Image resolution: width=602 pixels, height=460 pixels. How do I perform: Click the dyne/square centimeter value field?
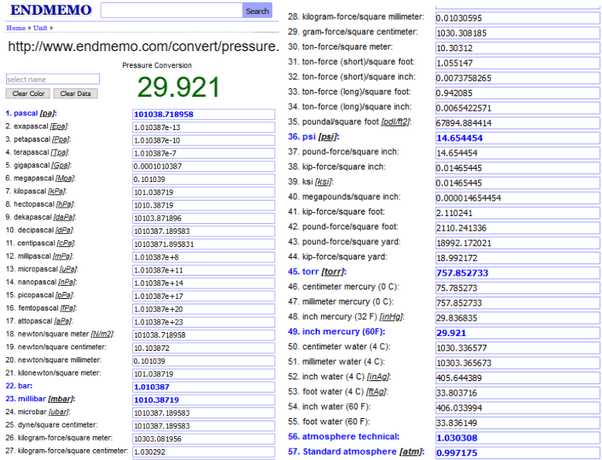click(x=203, y=426)
